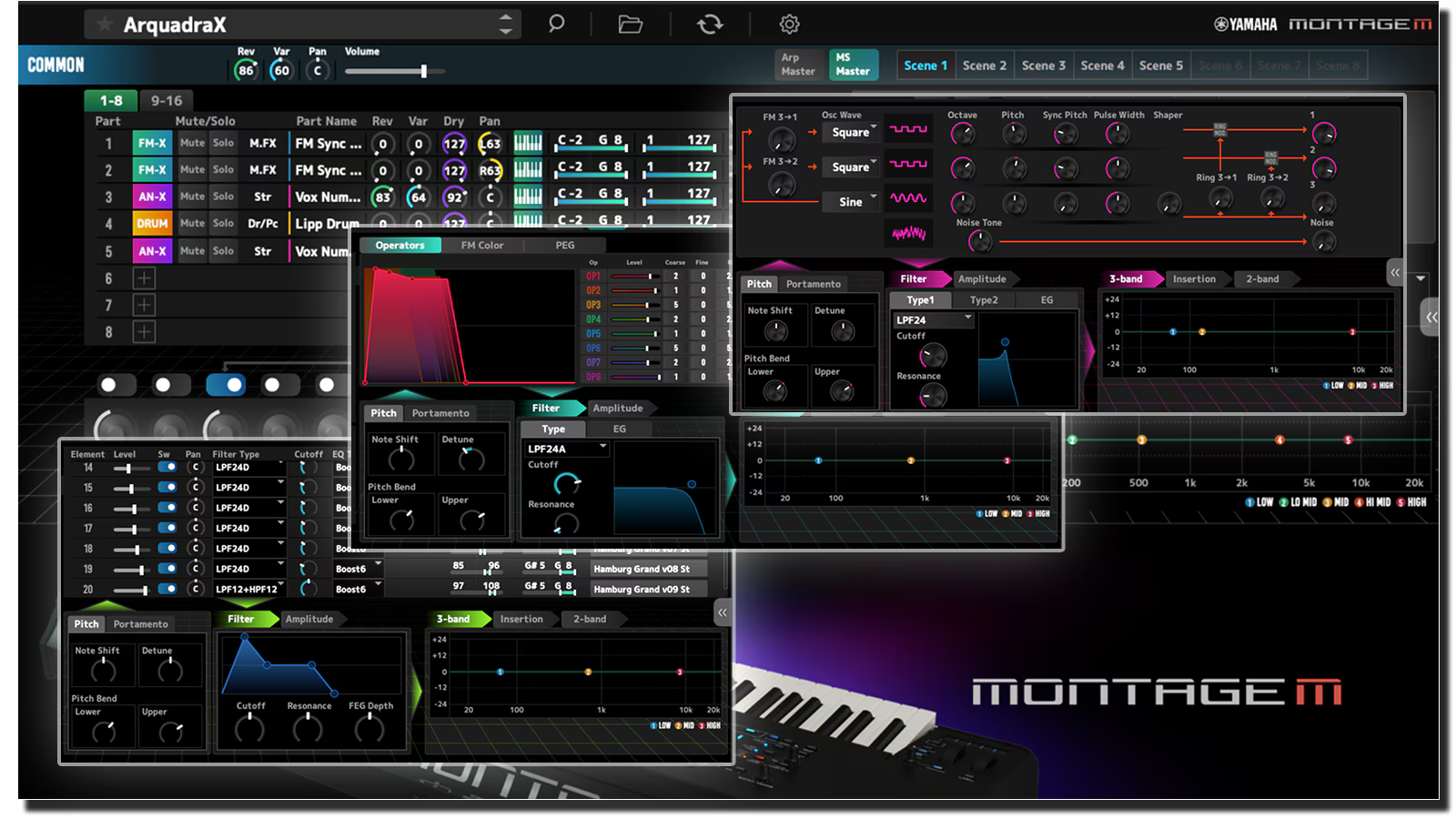Open the Sine Osc Wave dropdown
Screen dimensions: 1456x819
pos(851,202)
